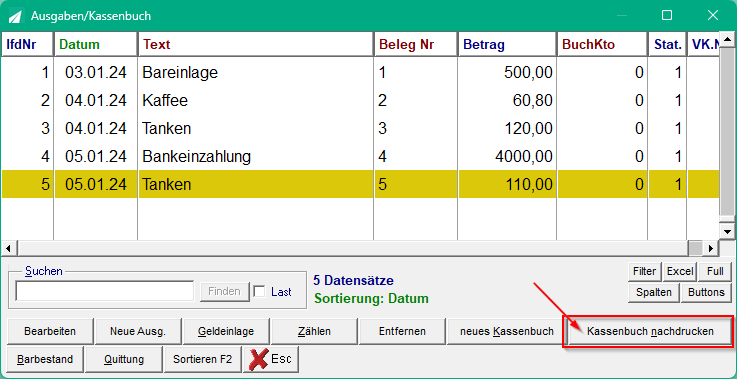Maximize the Ausgaben/Kassenbuch window
Image resolution: width=737 pixels, height=379 pixels.
click(666, 16)
